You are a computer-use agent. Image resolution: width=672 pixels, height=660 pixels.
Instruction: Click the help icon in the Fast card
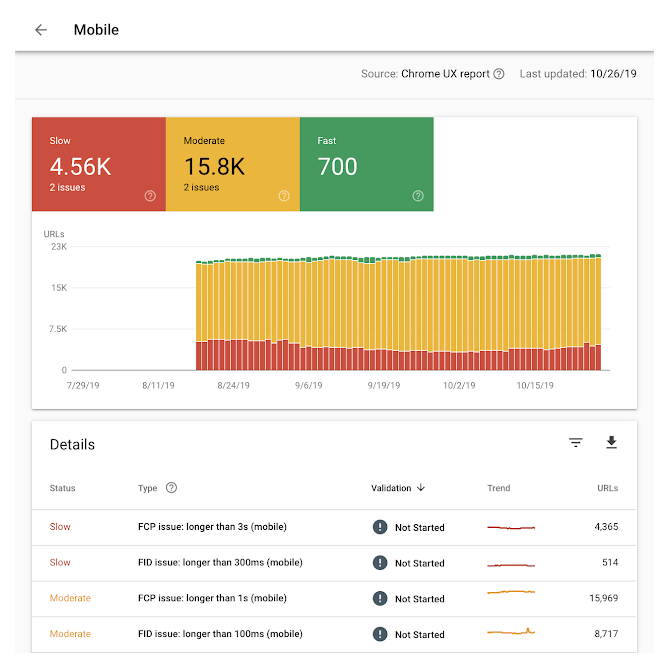pos(418,196)
